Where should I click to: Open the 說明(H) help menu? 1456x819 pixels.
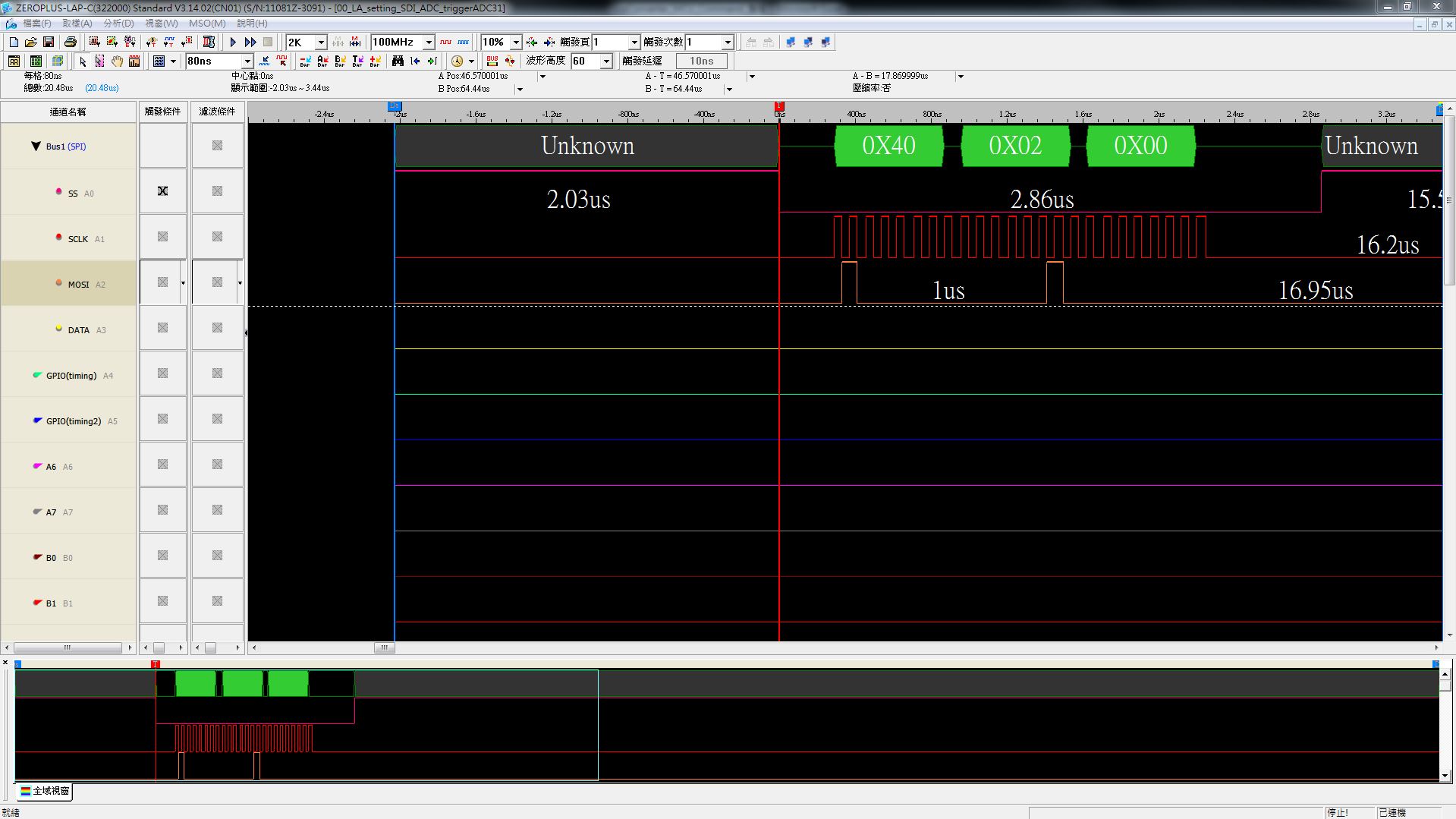click(x=252, y=24)
